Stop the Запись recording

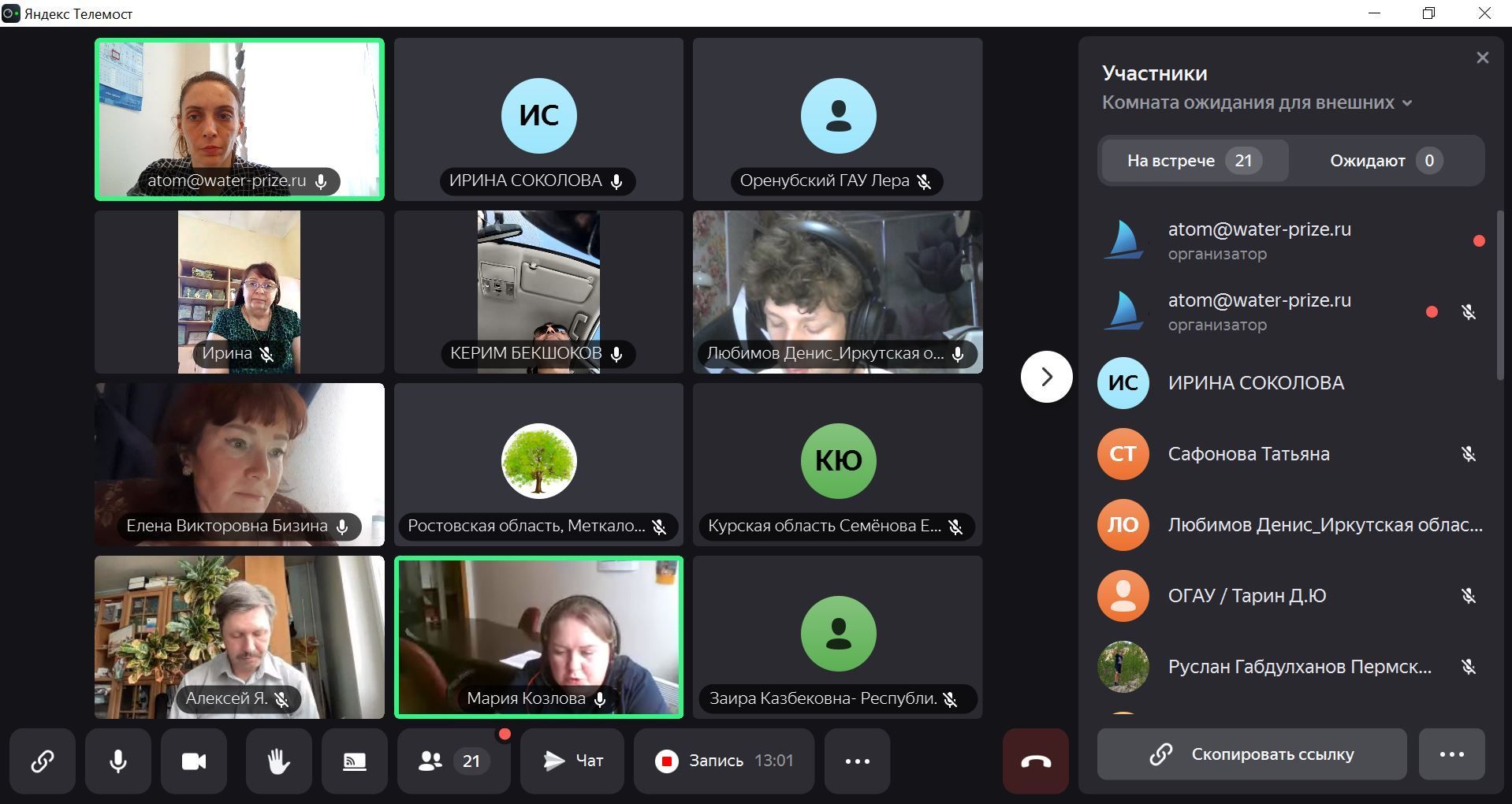[x=723, y=761]
